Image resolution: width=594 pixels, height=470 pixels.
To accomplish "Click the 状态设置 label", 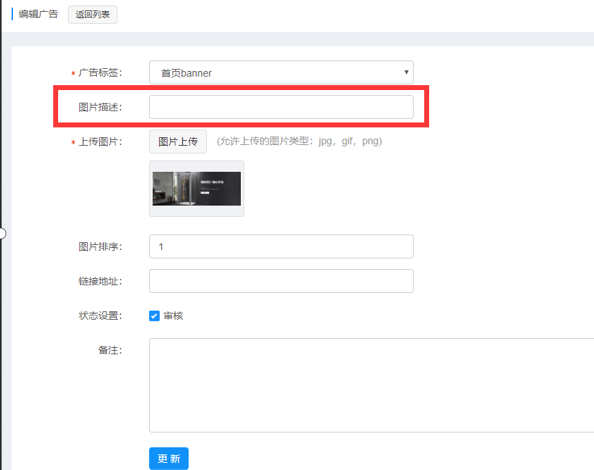I will (x=100, y=316).
